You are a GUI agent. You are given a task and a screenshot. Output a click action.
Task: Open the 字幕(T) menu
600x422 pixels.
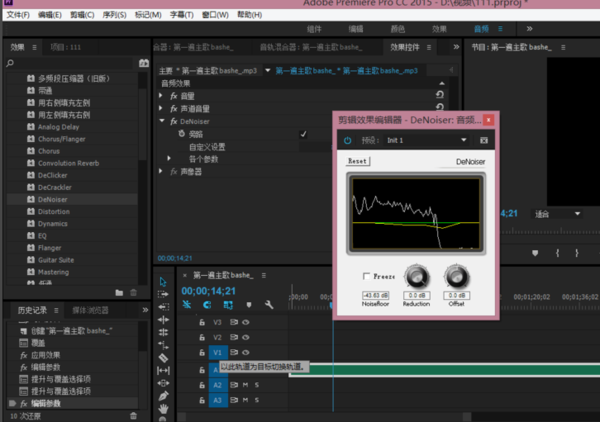click(x=182, y=15)
